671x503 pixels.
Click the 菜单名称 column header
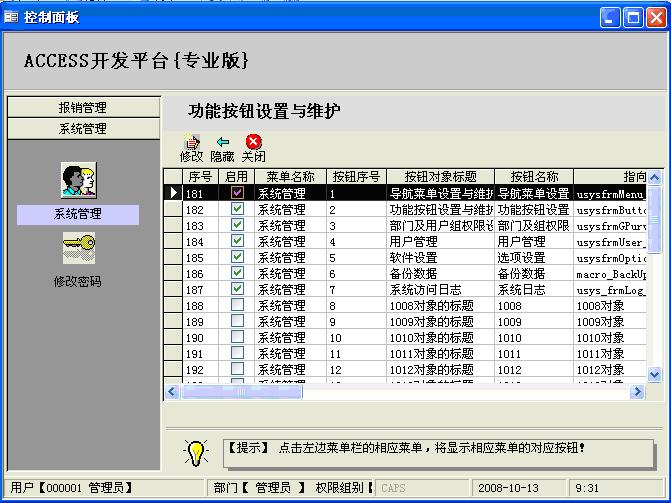pyautogui.click(x=291, y=176)
